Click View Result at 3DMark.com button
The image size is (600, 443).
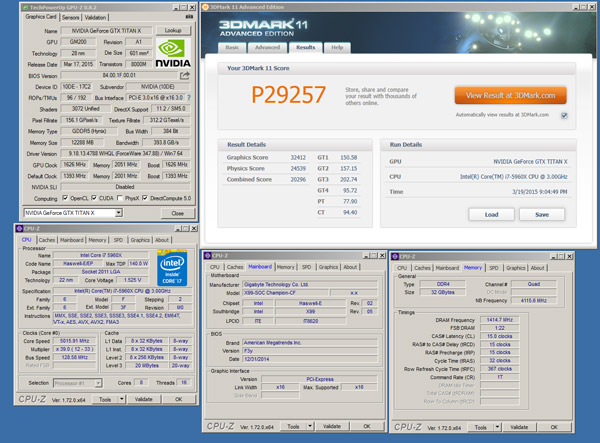[510, 96]
